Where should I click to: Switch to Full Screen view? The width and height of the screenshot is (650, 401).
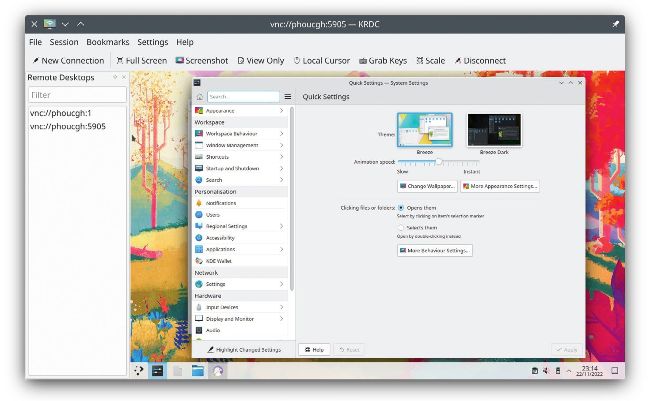coord(141,60)
